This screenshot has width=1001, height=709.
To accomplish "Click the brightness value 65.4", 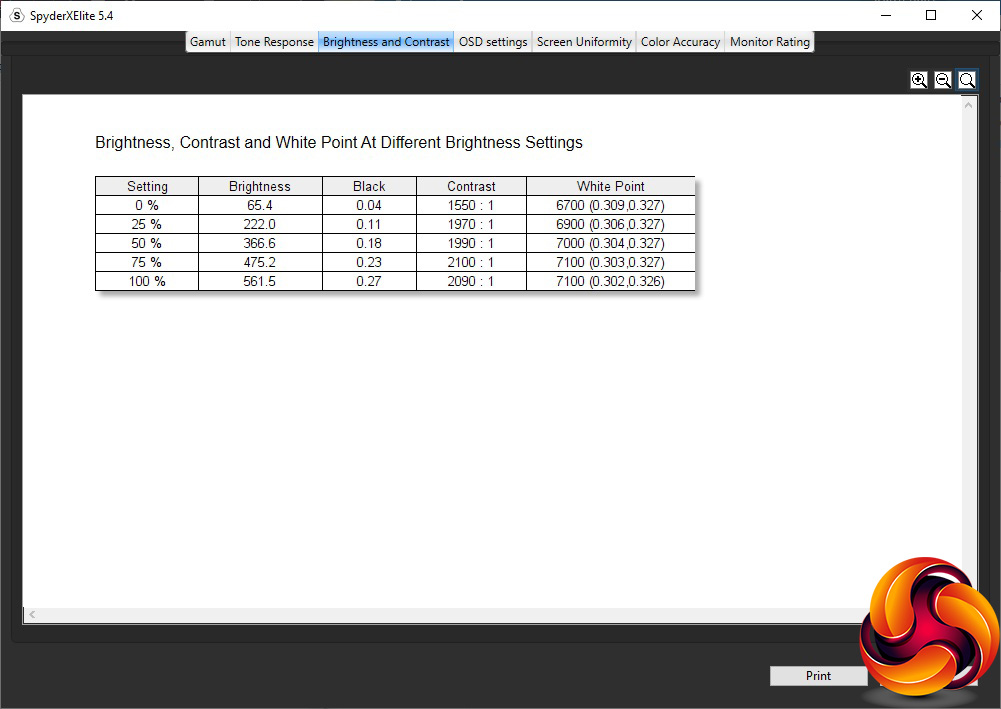I will (x=260, y=205).
